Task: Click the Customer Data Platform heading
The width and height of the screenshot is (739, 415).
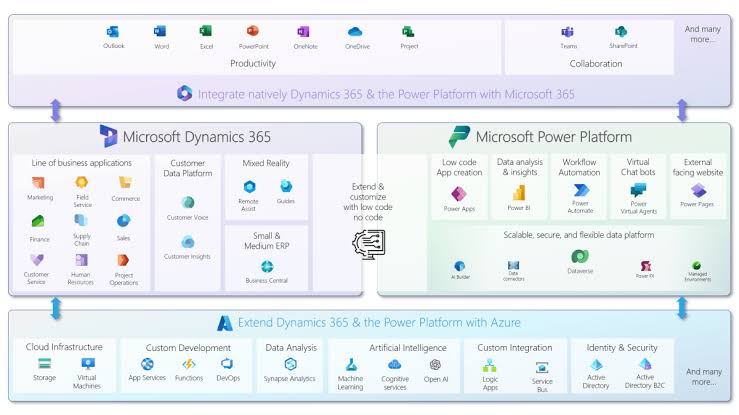Action: 188,168
